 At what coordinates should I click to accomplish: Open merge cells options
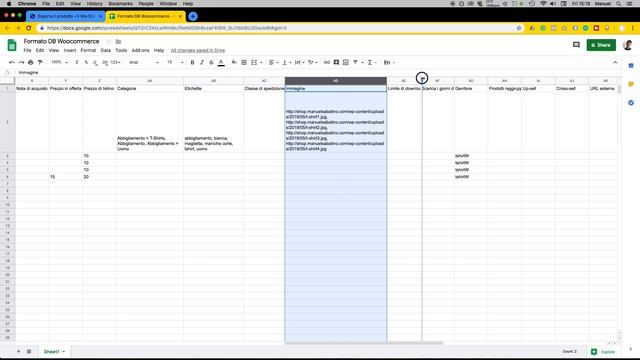tap(256, 62)
